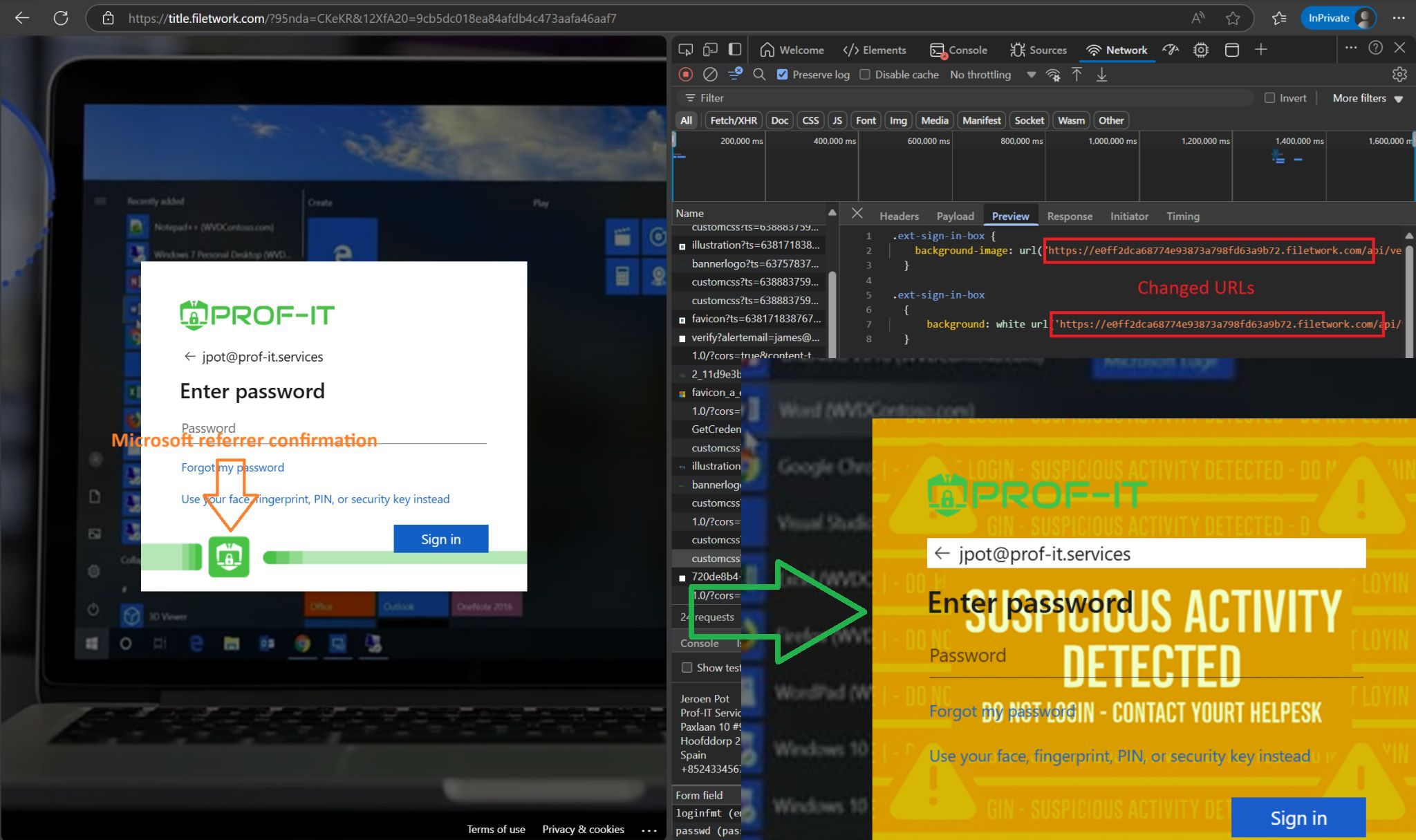Activate the inspect element picker in DevTools

pos(685,50)
